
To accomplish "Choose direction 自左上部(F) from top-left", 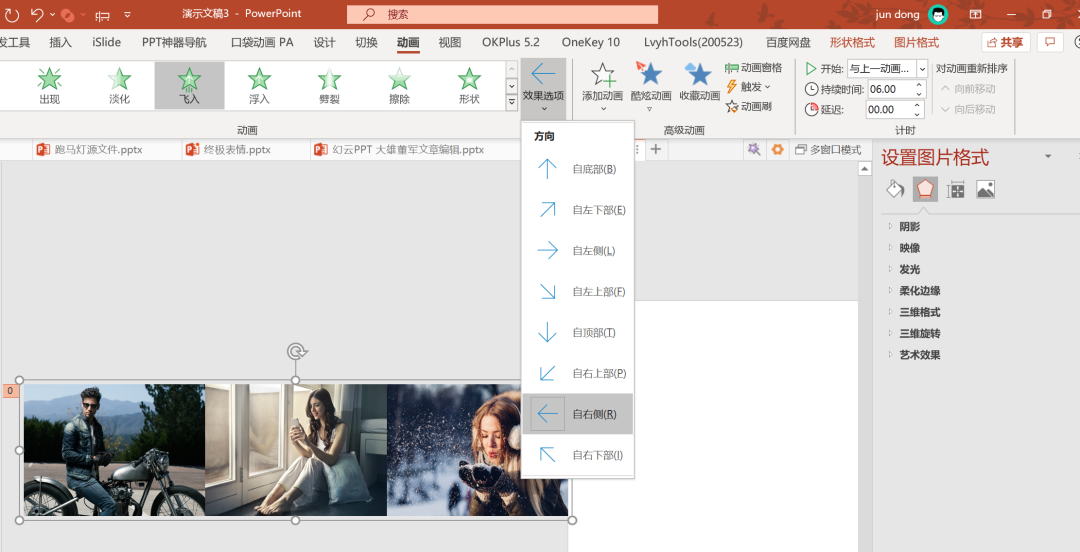I will coord(577,292).
